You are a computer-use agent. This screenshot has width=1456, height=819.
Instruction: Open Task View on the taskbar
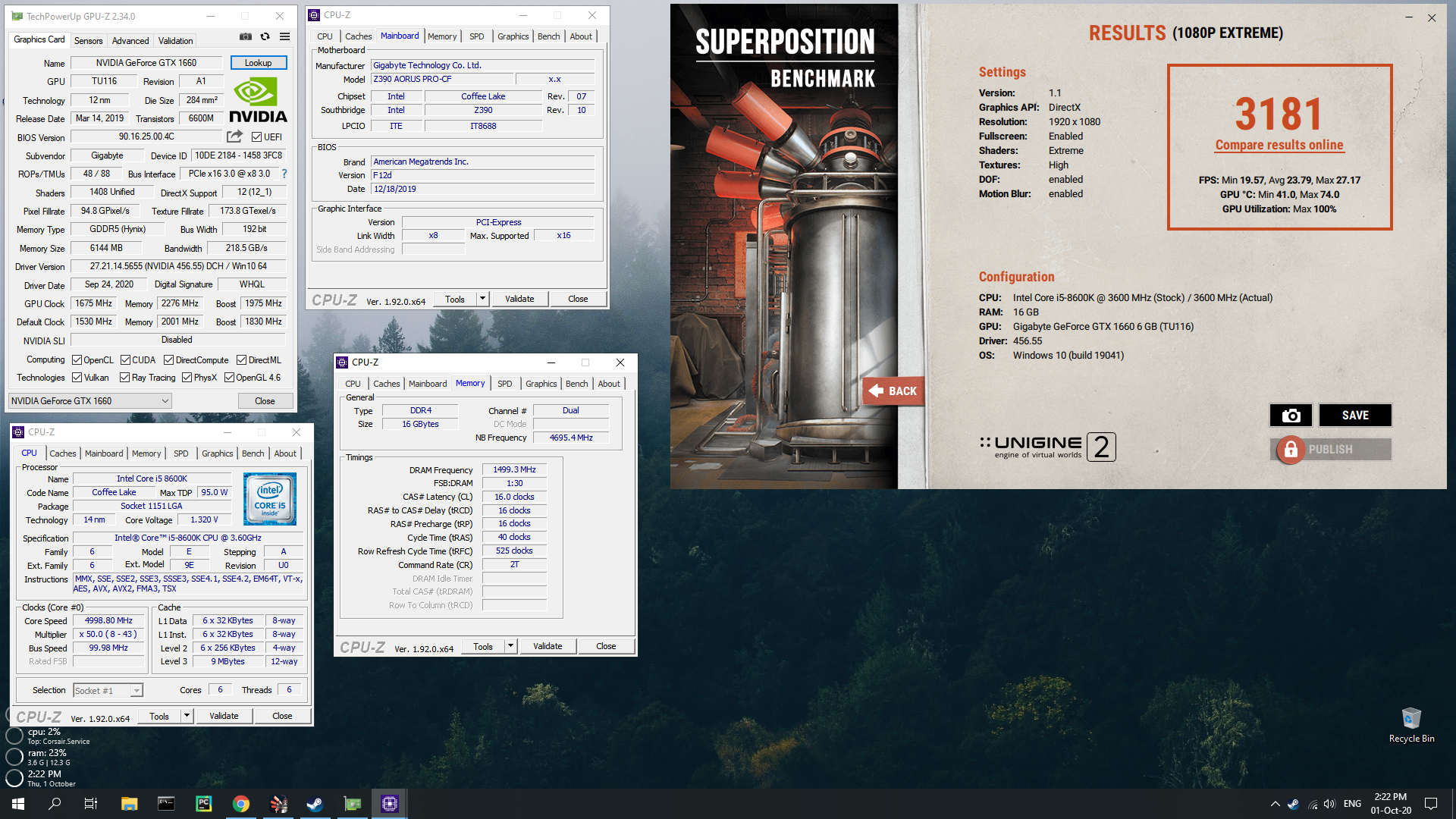point(91,804)
